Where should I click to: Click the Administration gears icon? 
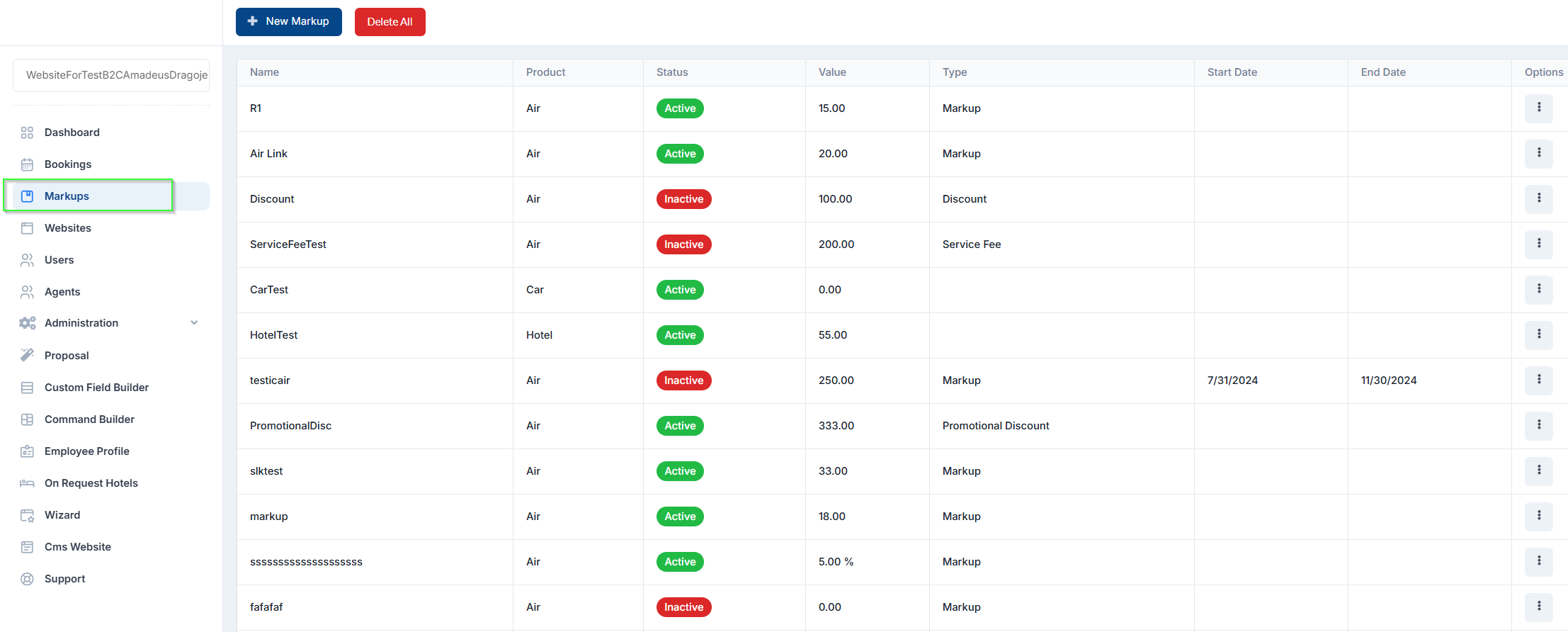coord(27,323)
